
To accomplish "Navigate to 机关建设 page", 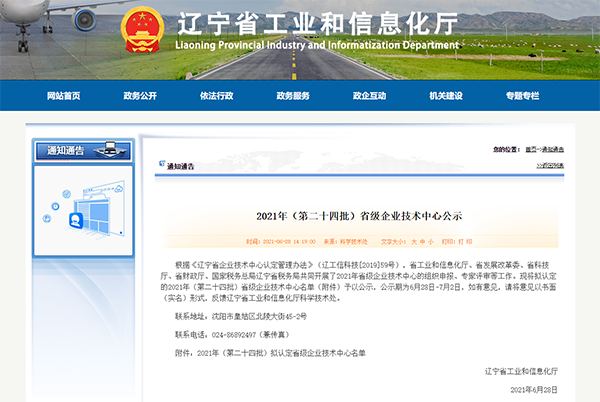I will [446, 96].
